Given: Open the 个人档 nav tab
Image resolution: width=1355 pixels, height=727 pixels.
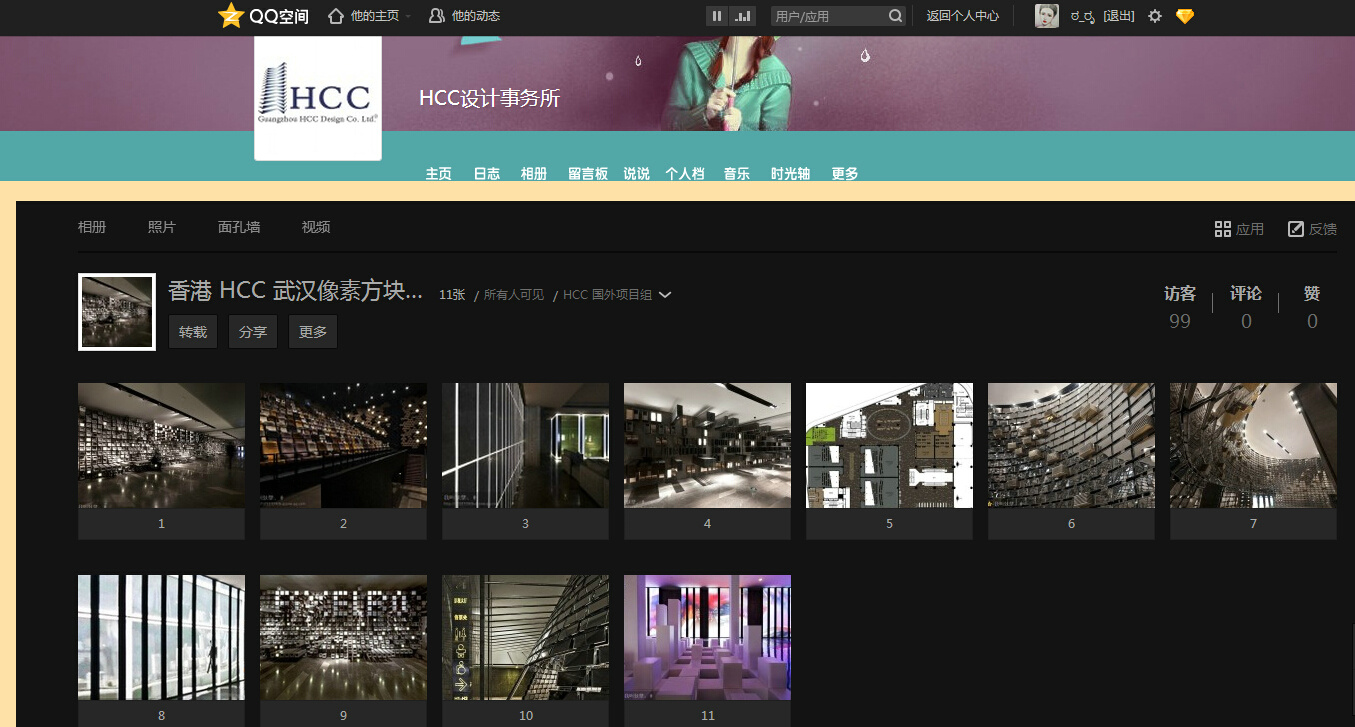Looking at the screenshot, I should click(686, 174).
